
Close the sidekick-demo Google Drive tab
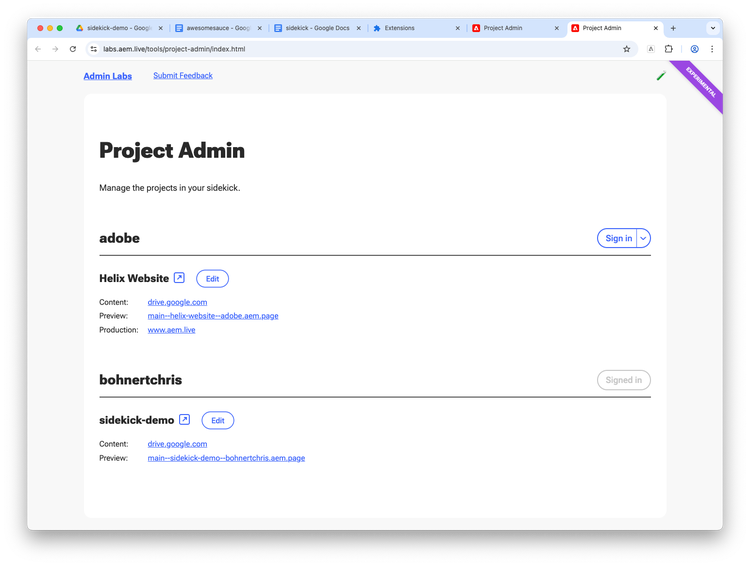click(x=160, y=28)
